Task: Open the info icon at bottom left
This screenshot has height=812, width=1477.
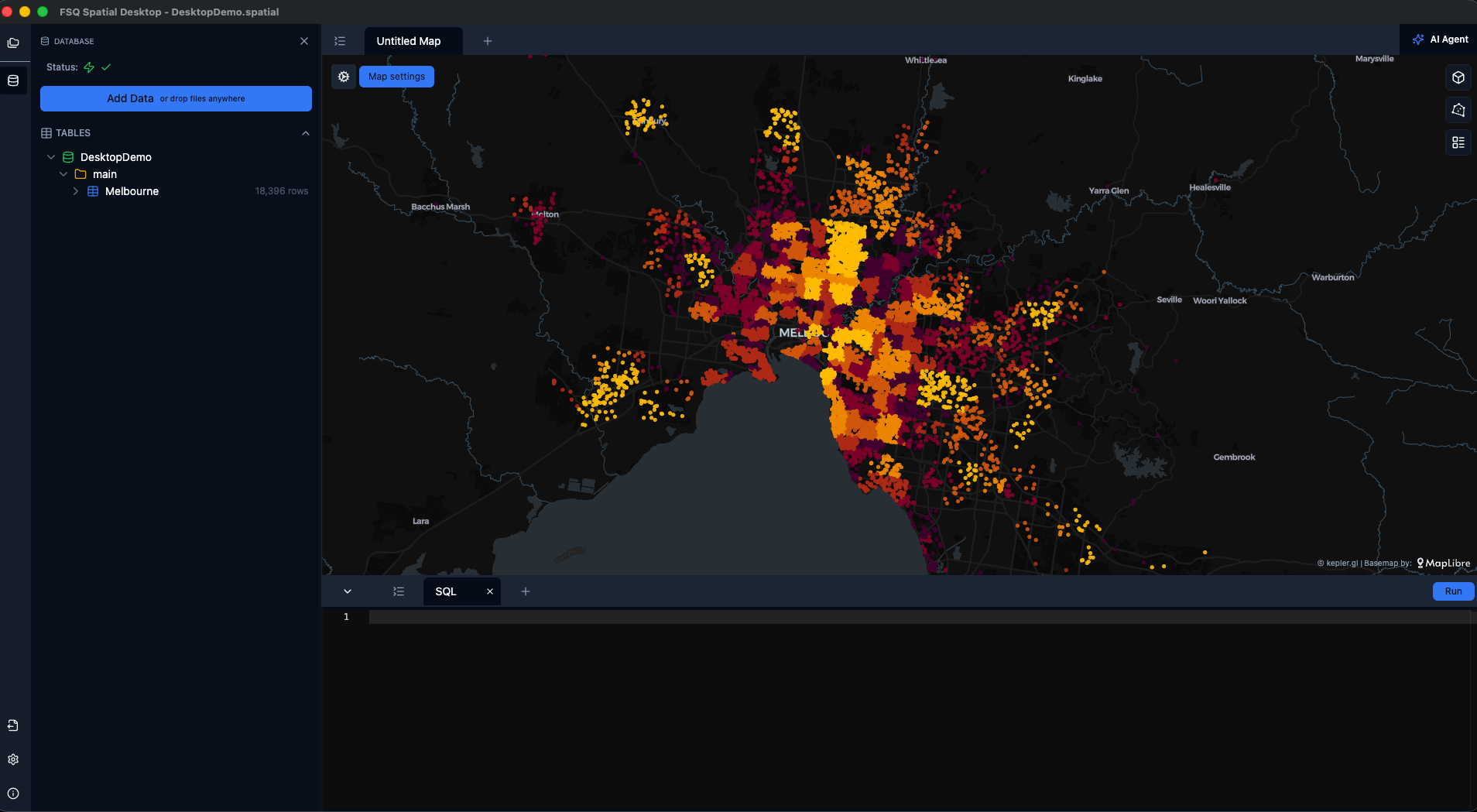Action: pos(13,793)
